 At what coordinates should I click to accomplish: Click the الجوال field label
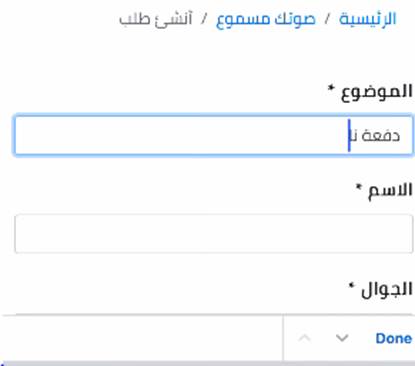[387, 289]
